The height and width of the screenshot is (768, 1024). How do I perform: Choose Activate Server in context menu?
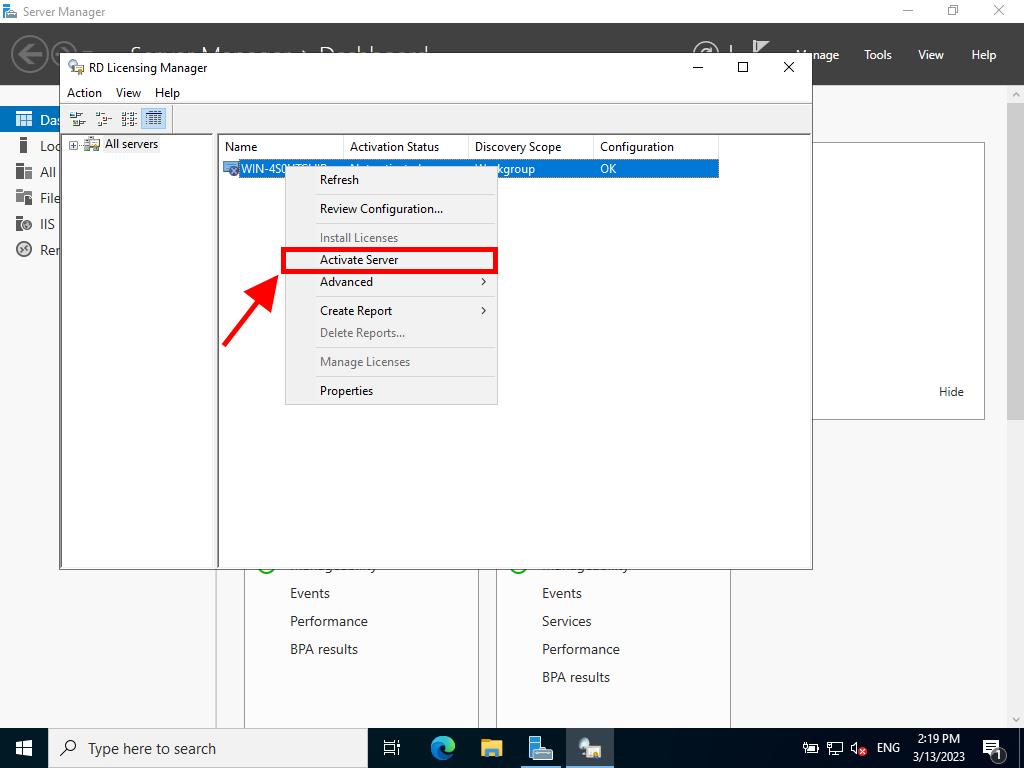click(x=390, y=260)
